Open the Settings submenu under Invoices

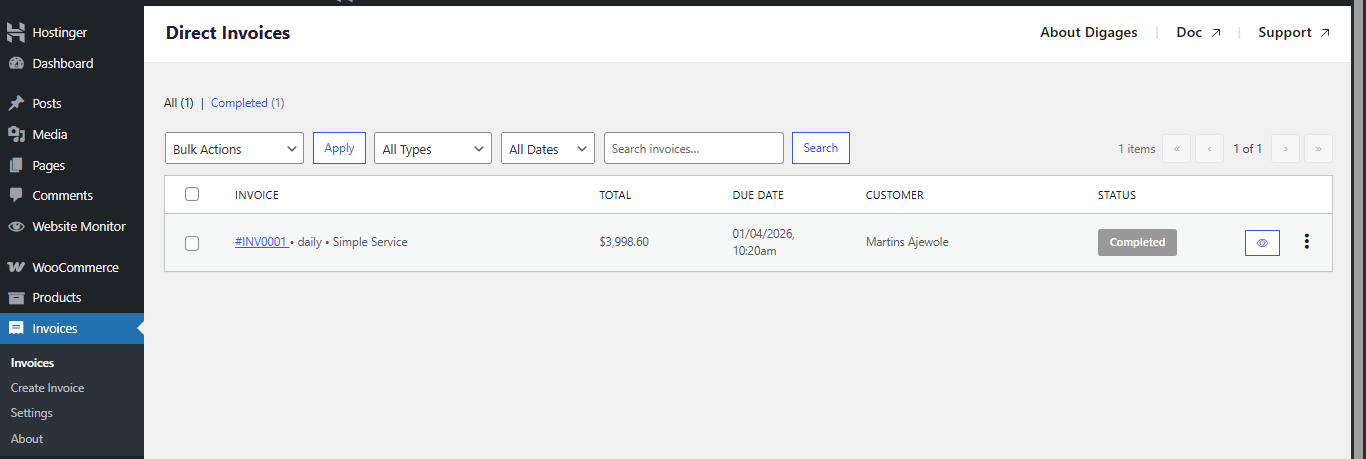pos(31,413)
